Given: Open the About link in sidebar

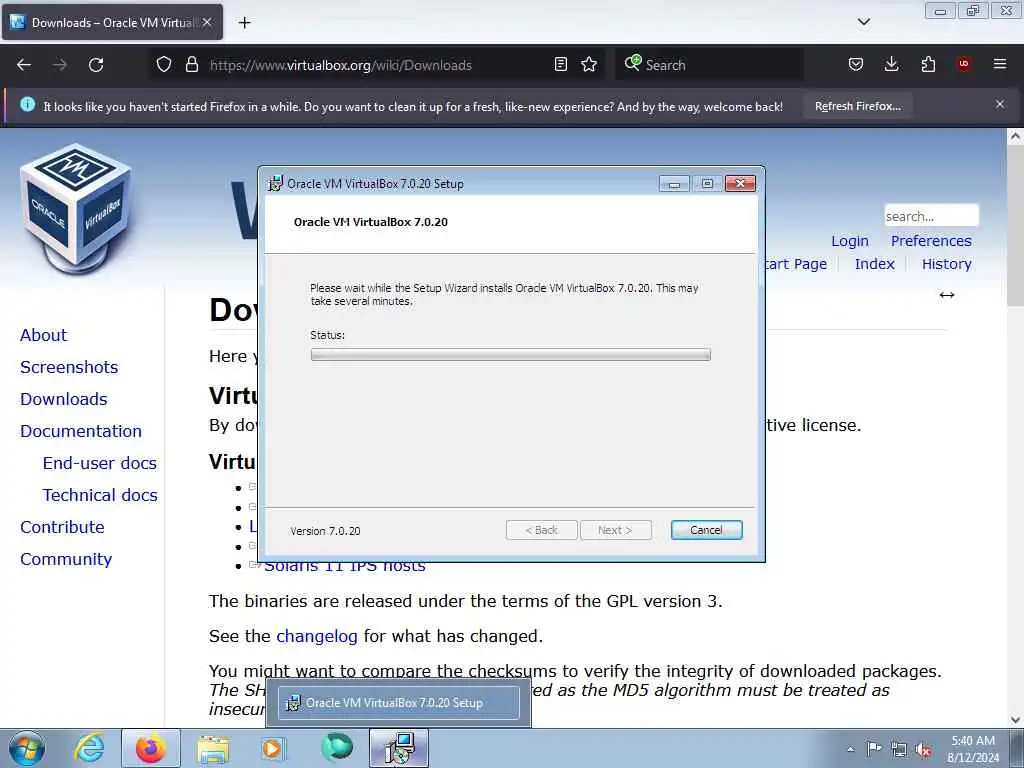Looking at the screenshot, I should tap(43, 335).
